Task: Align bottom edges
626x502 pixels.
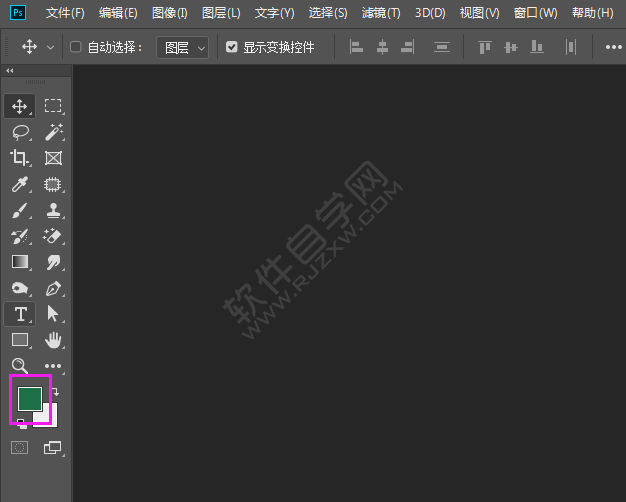Action: click(x=537, y=47)
